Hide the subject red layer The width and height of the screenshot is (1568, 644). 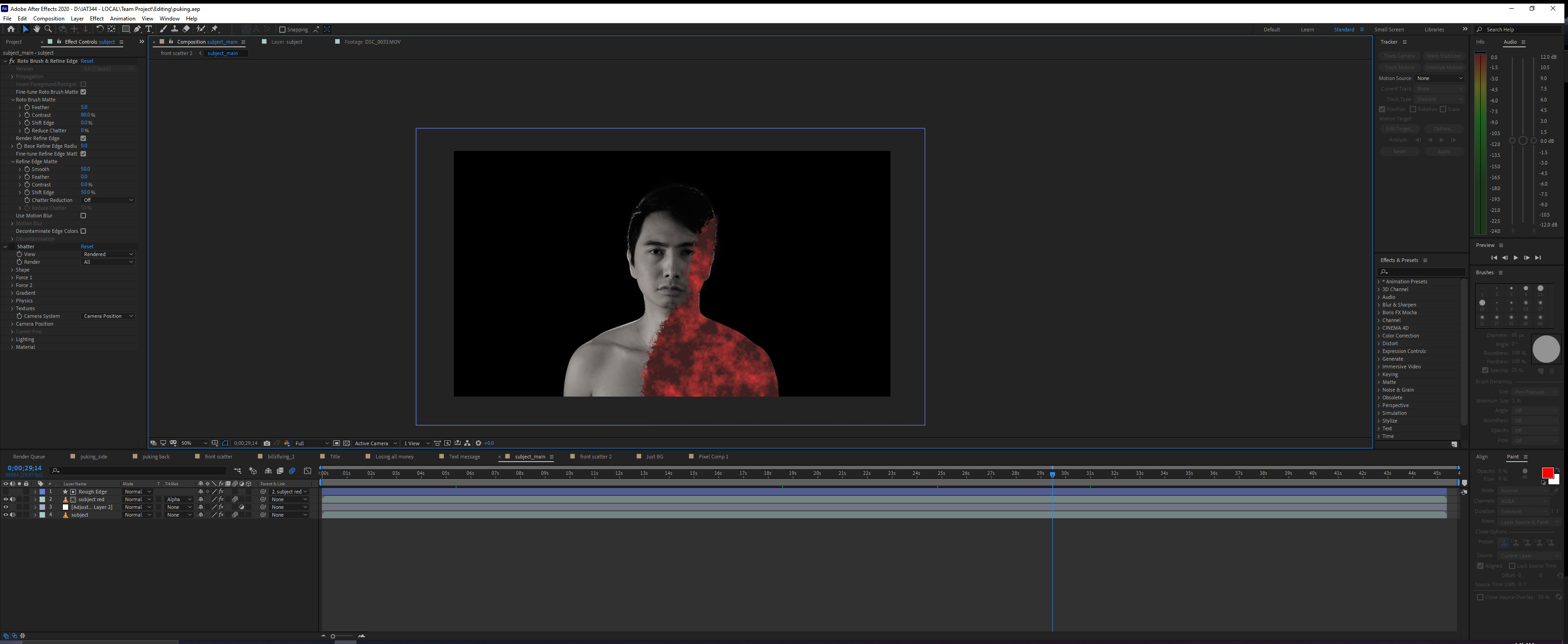pyautogui.click(x=5, y=499)
